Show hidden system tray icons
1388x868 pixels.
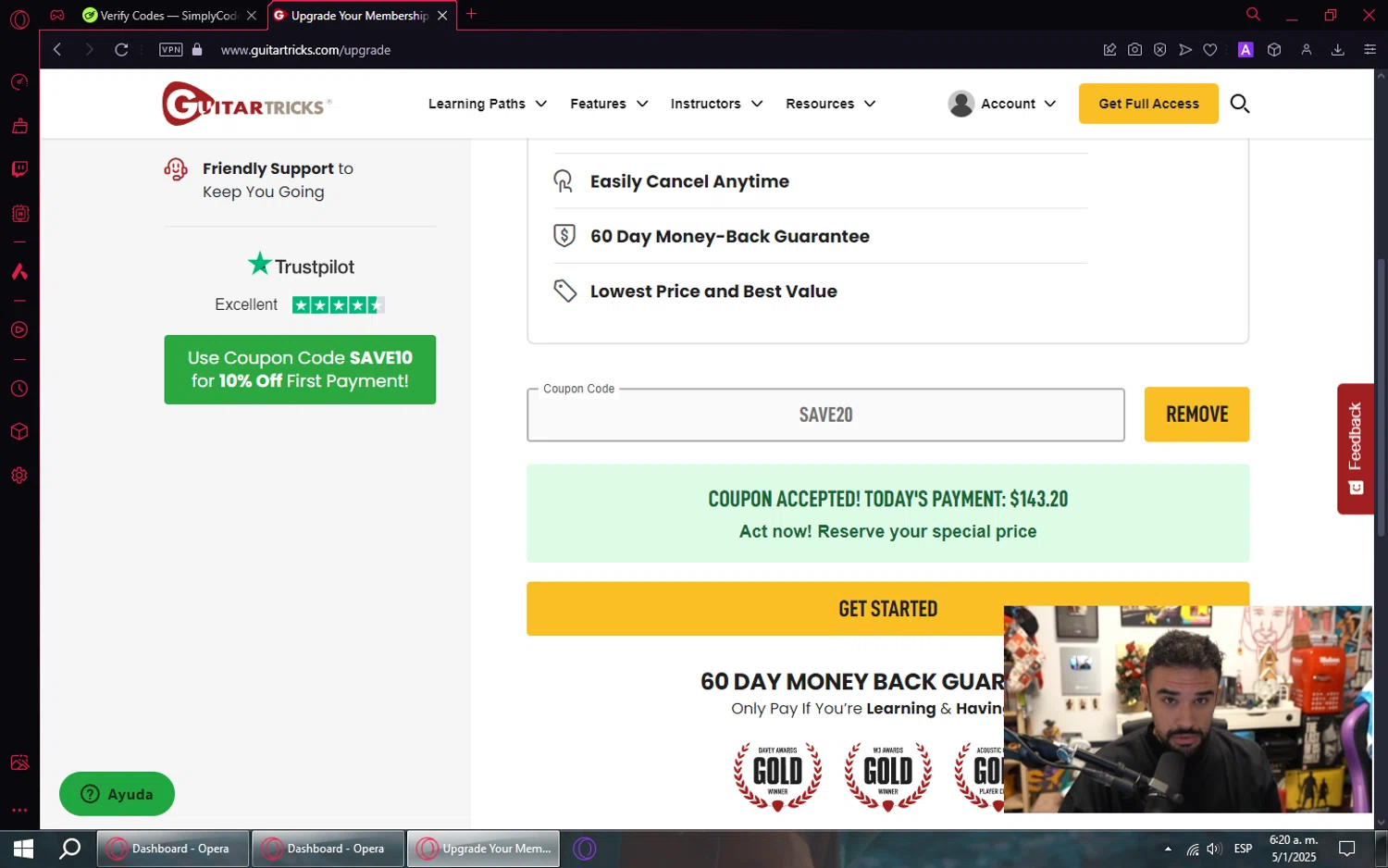tap(1168, 849)
